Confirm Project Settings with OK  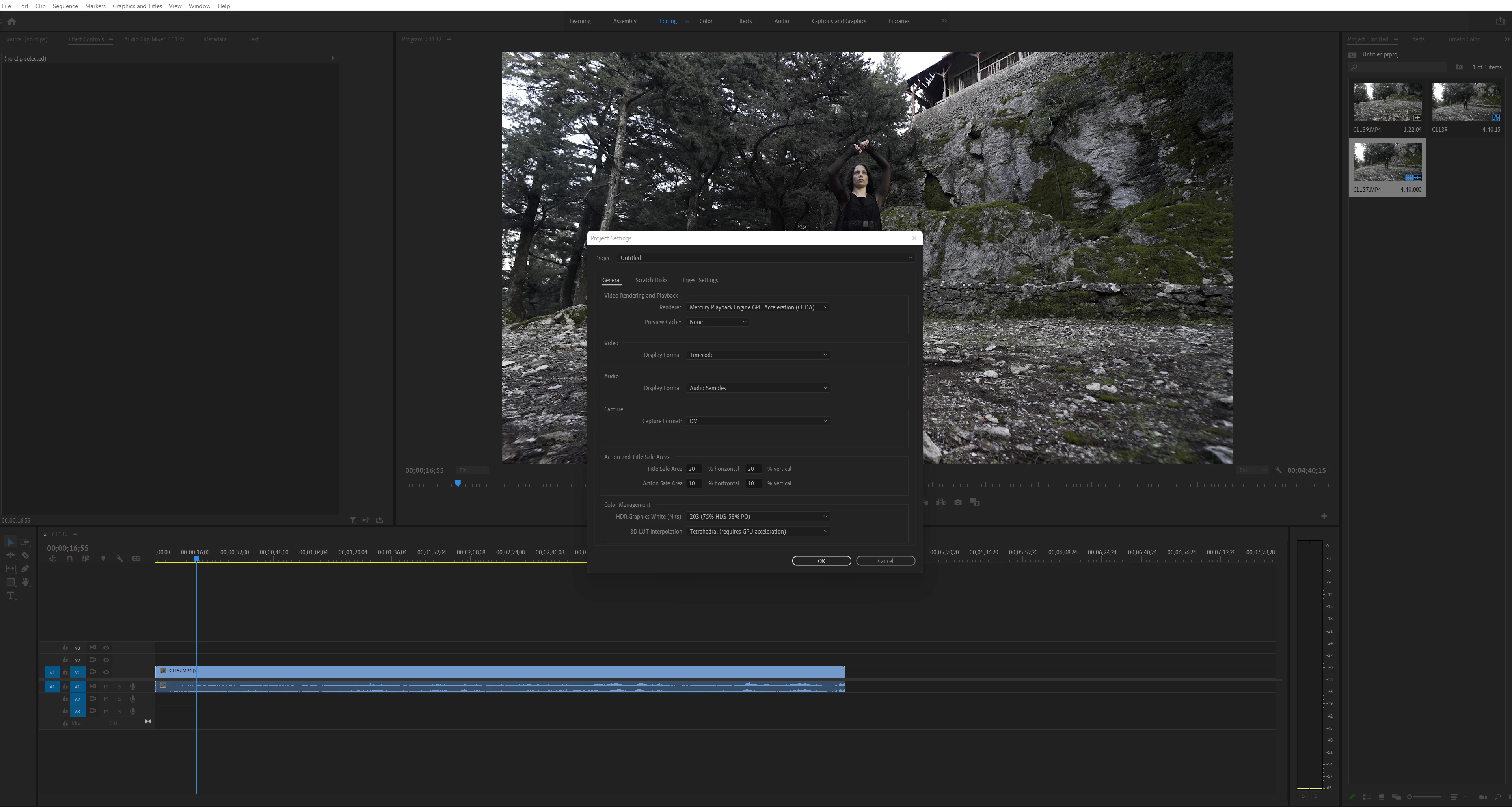[821, 561]
